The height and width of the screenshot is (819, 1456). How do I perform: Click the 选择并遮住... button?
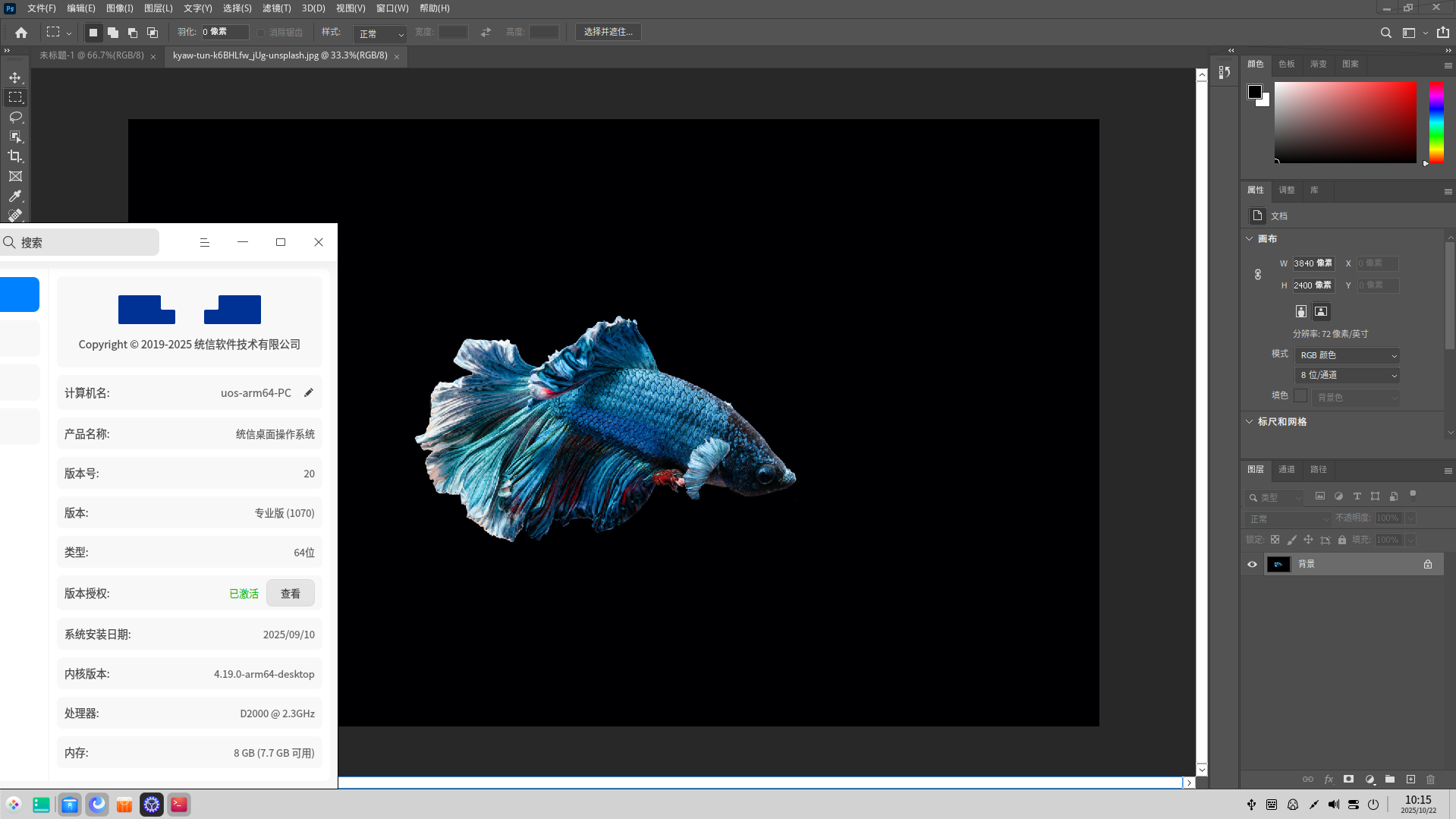(x=609, y=32)
